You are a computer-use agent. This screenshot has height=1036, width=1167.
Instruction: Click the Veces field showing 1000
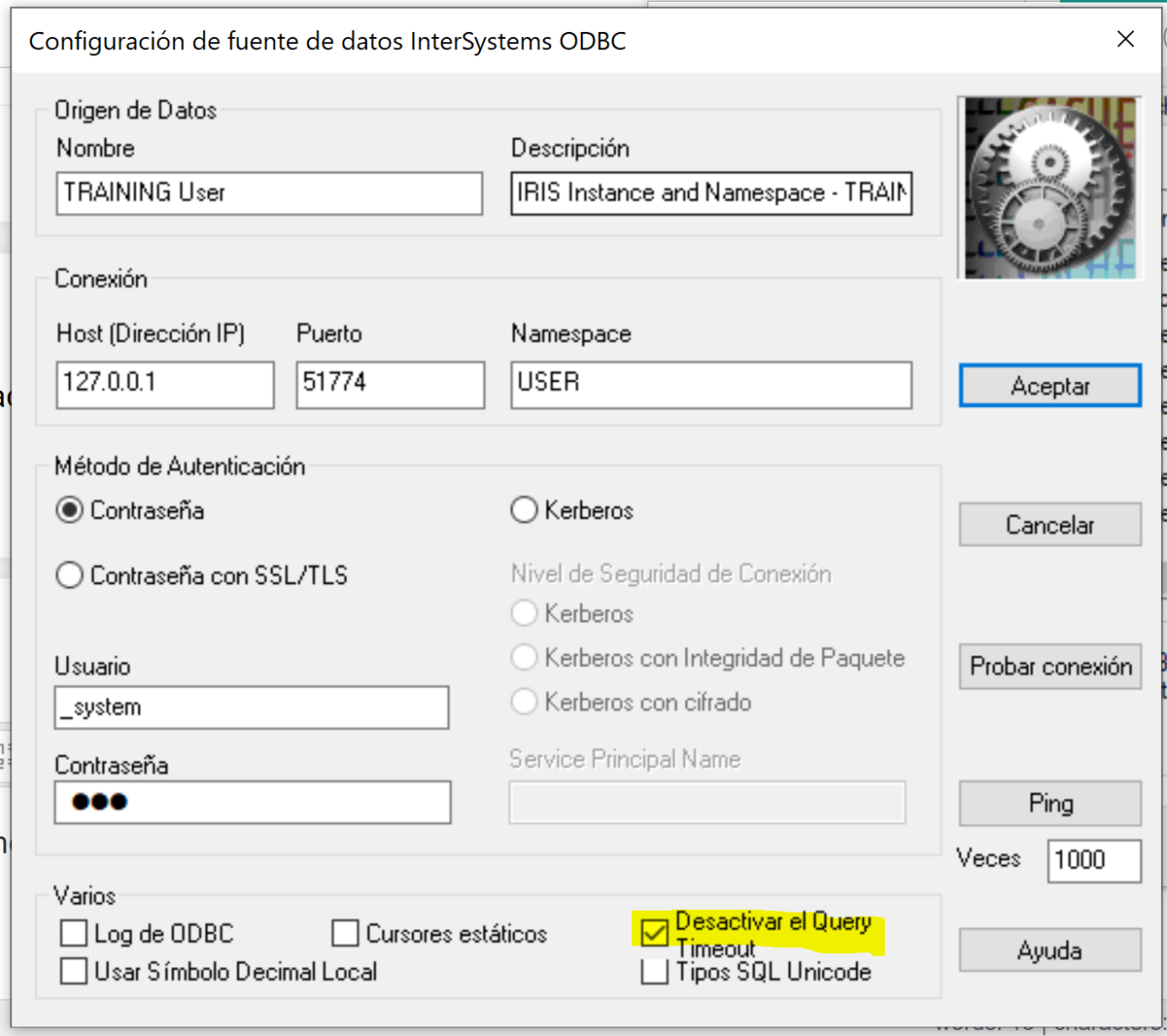tap(1093, 861)
